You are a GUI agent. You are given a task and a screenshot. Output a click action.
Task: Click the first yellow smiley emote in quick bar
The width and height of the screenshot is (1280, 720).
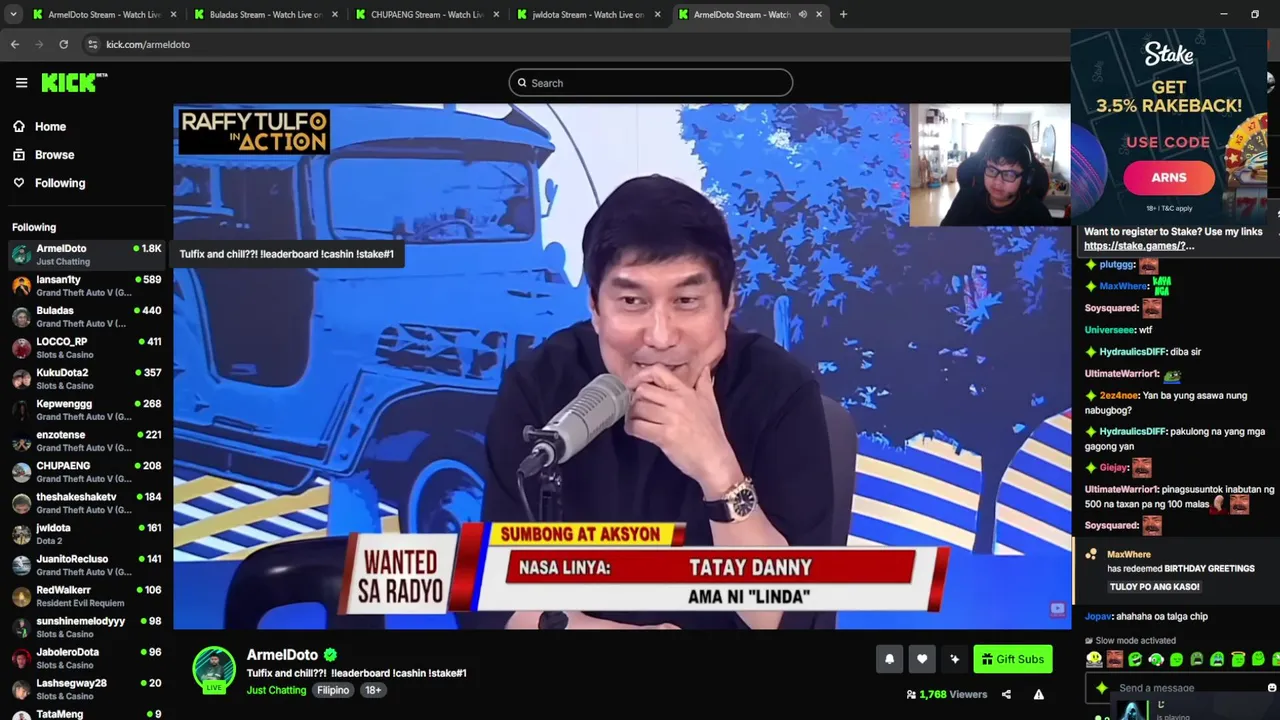(x=1094, y=659)
